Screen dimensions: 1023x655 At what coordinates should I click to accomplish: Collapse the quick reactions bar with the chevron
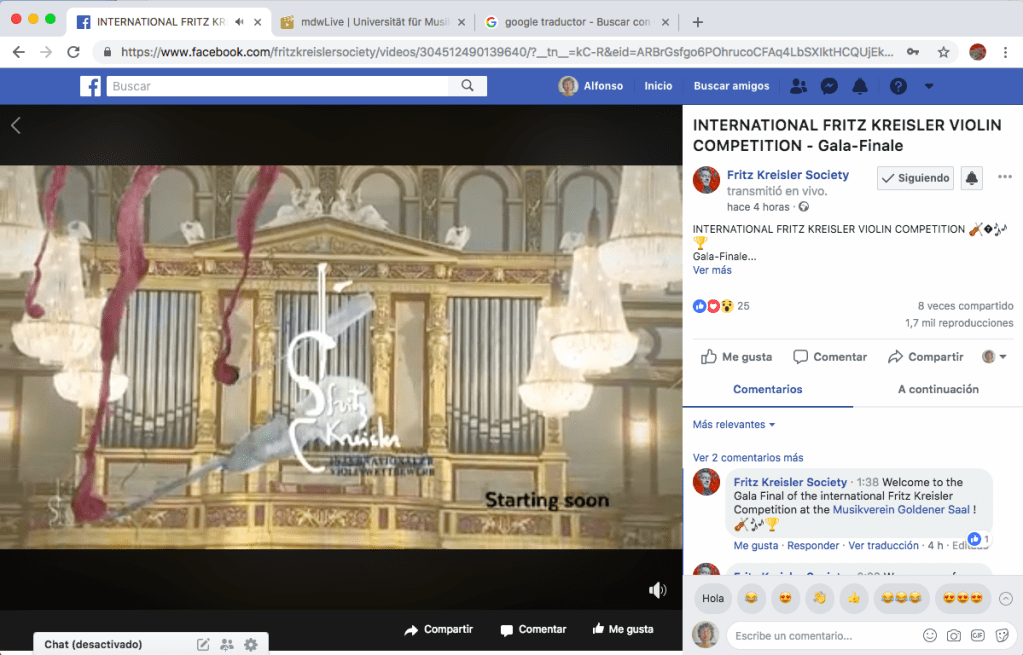pyautogui.click(x=1005, y=599)
